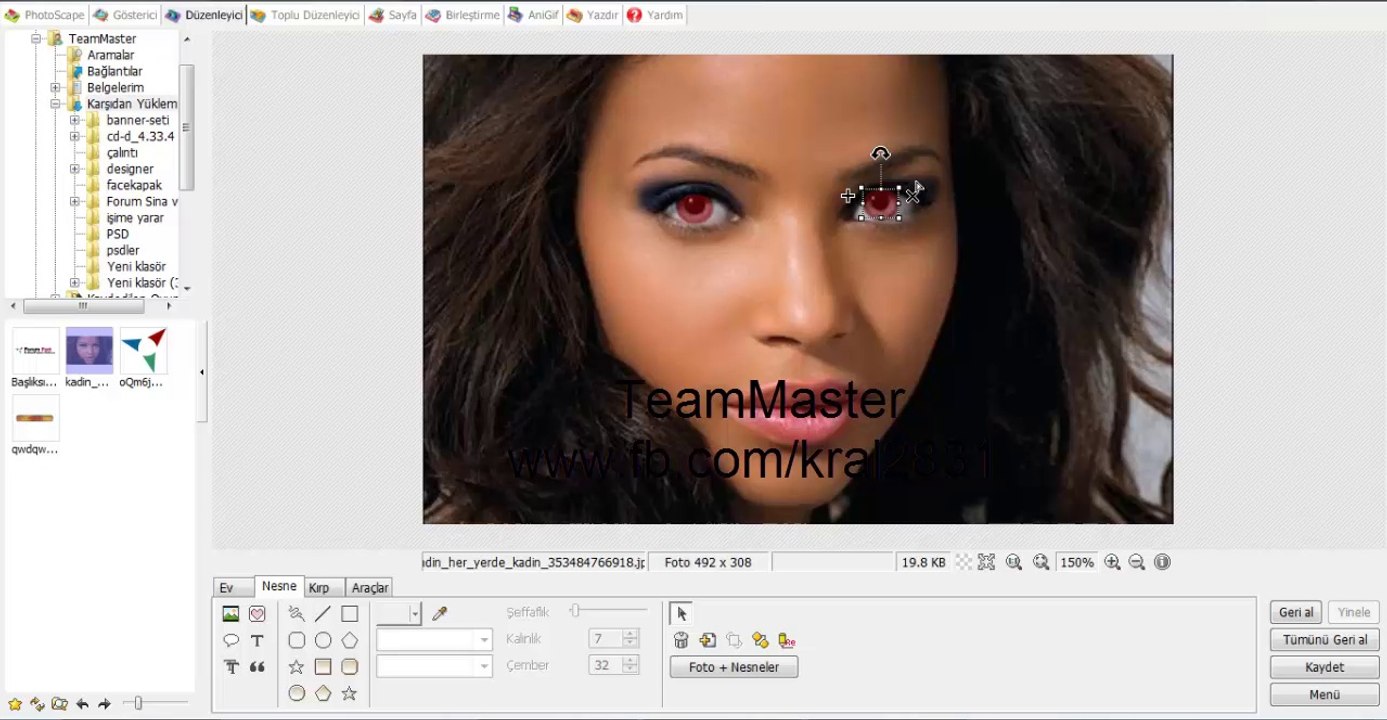Select the facekapak folder in tree

pos(134,185)
